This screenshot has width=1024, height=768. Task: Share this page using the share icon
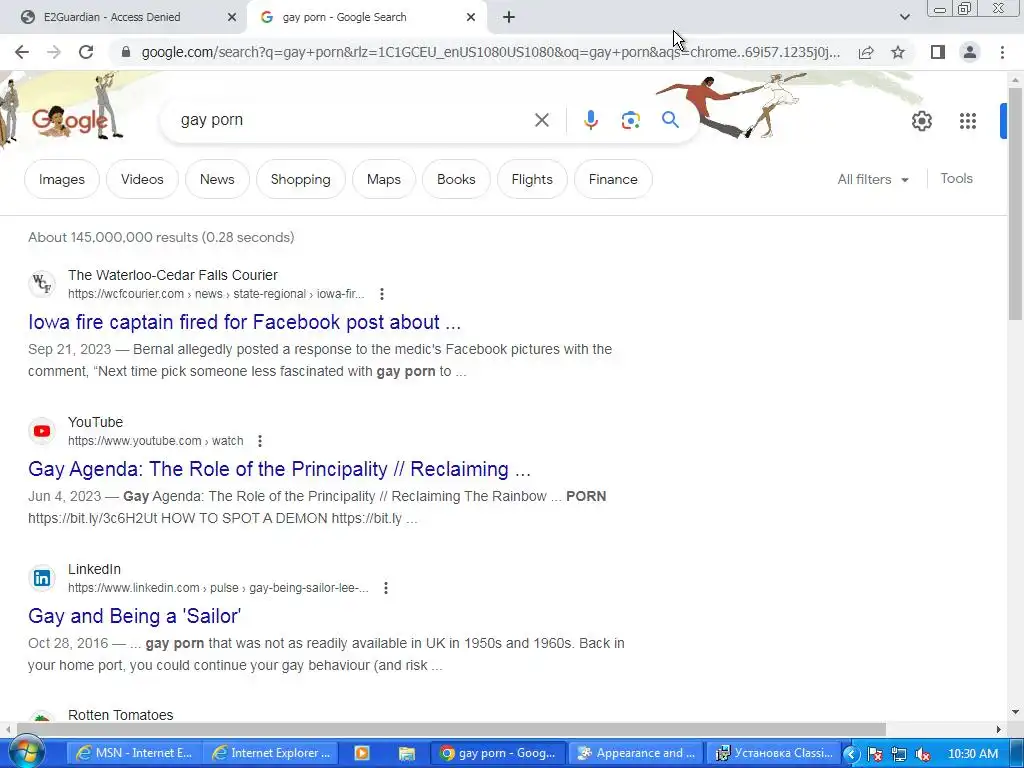[x=866, y=52]
